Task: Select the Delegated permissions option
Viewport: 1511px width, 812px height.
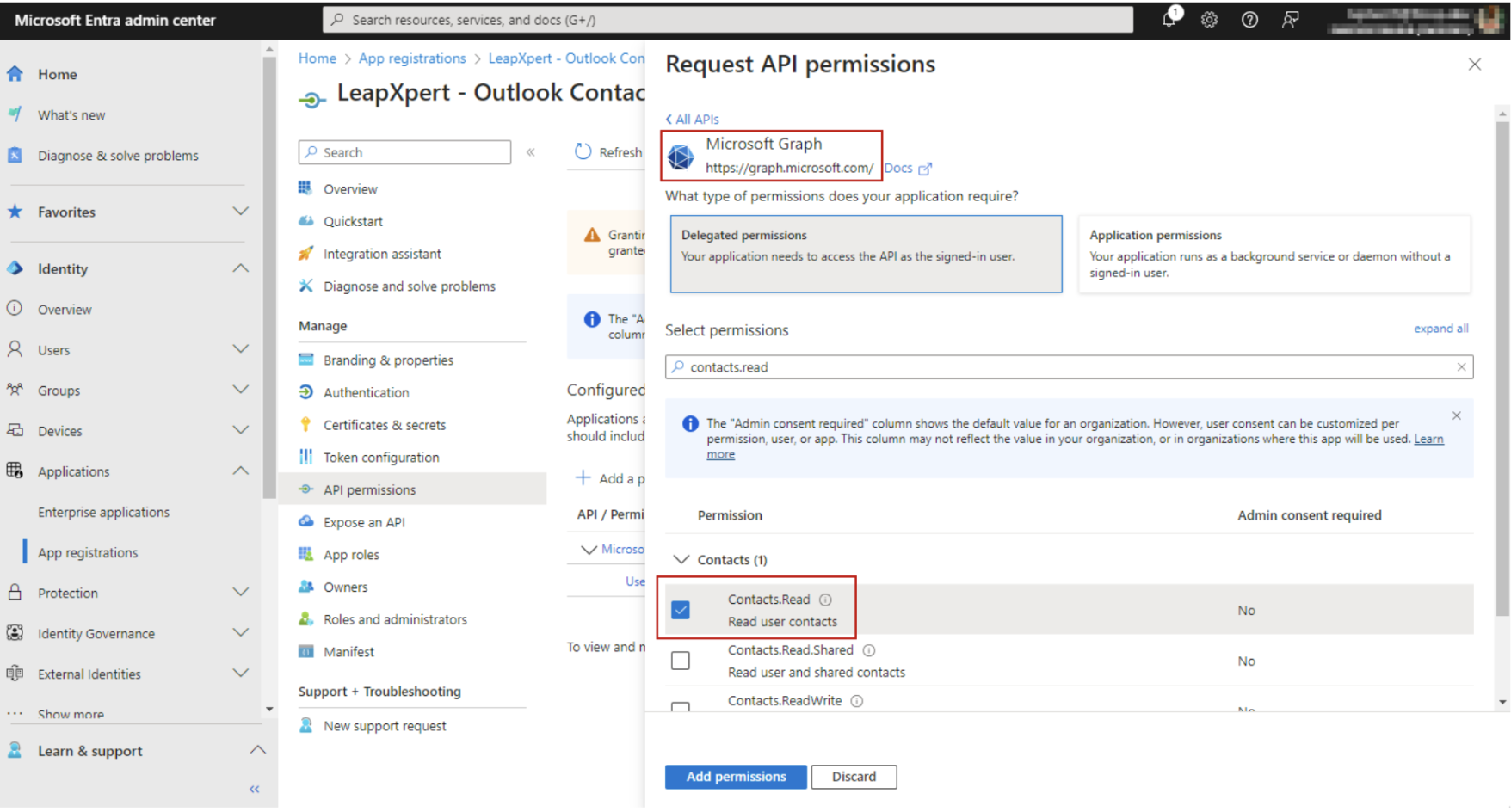Action: [x=866, y=254]
